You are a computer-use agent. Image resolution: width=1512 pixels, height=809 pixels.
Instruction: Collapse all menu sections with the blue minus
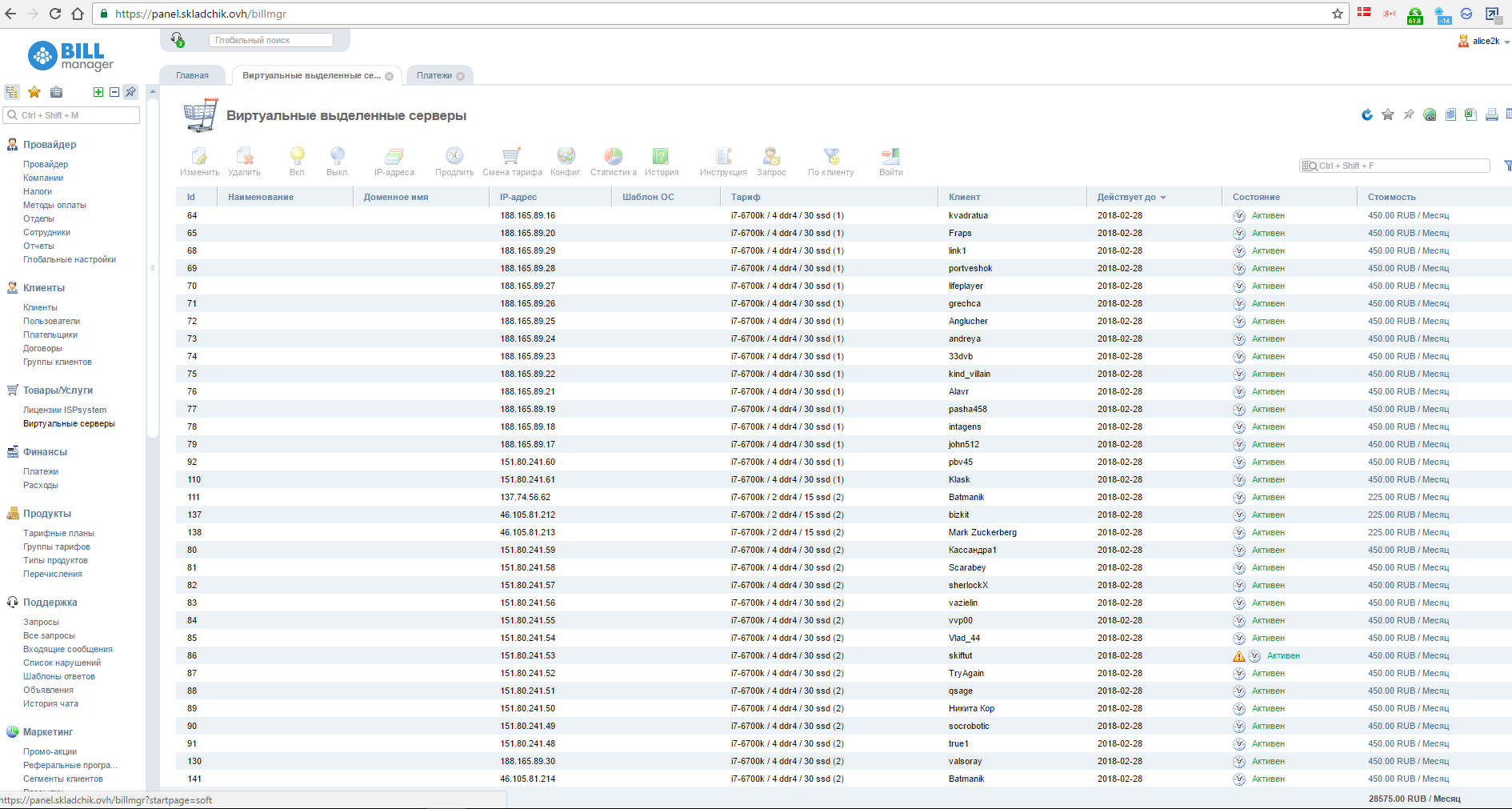click(114, 92)
